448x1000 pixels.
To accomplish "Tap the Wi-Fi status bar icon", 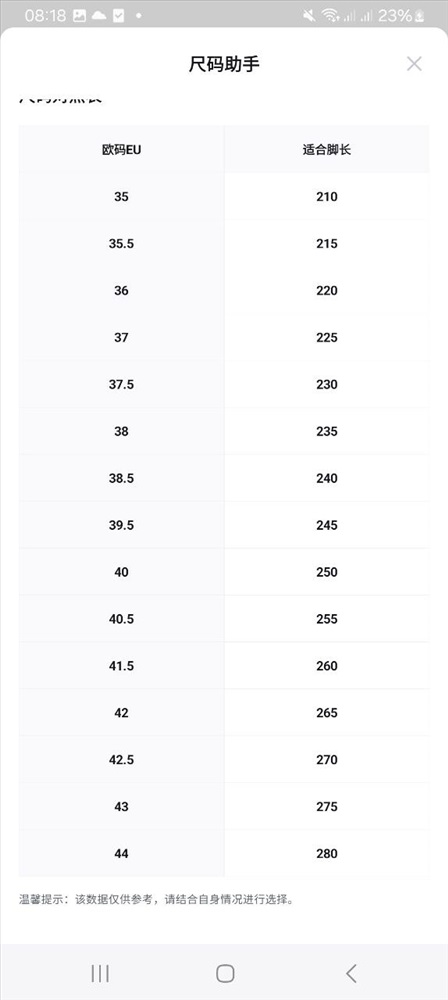I will click(x=329, y=16).
